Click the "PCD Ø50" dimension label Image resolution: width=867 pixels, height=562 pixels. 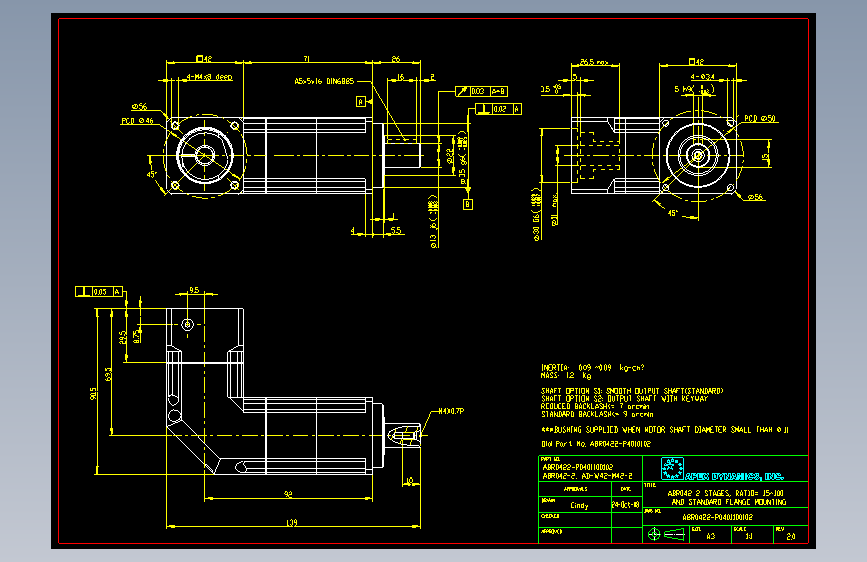pos(760,118)
